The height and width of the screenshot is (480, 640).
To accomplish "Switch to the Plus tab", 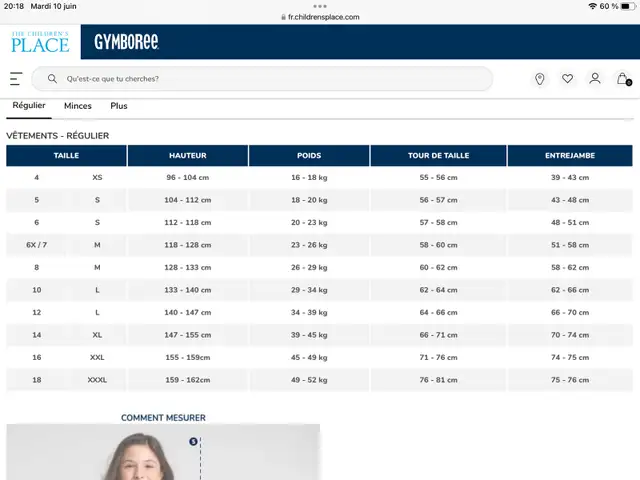I will click(119, 106).
